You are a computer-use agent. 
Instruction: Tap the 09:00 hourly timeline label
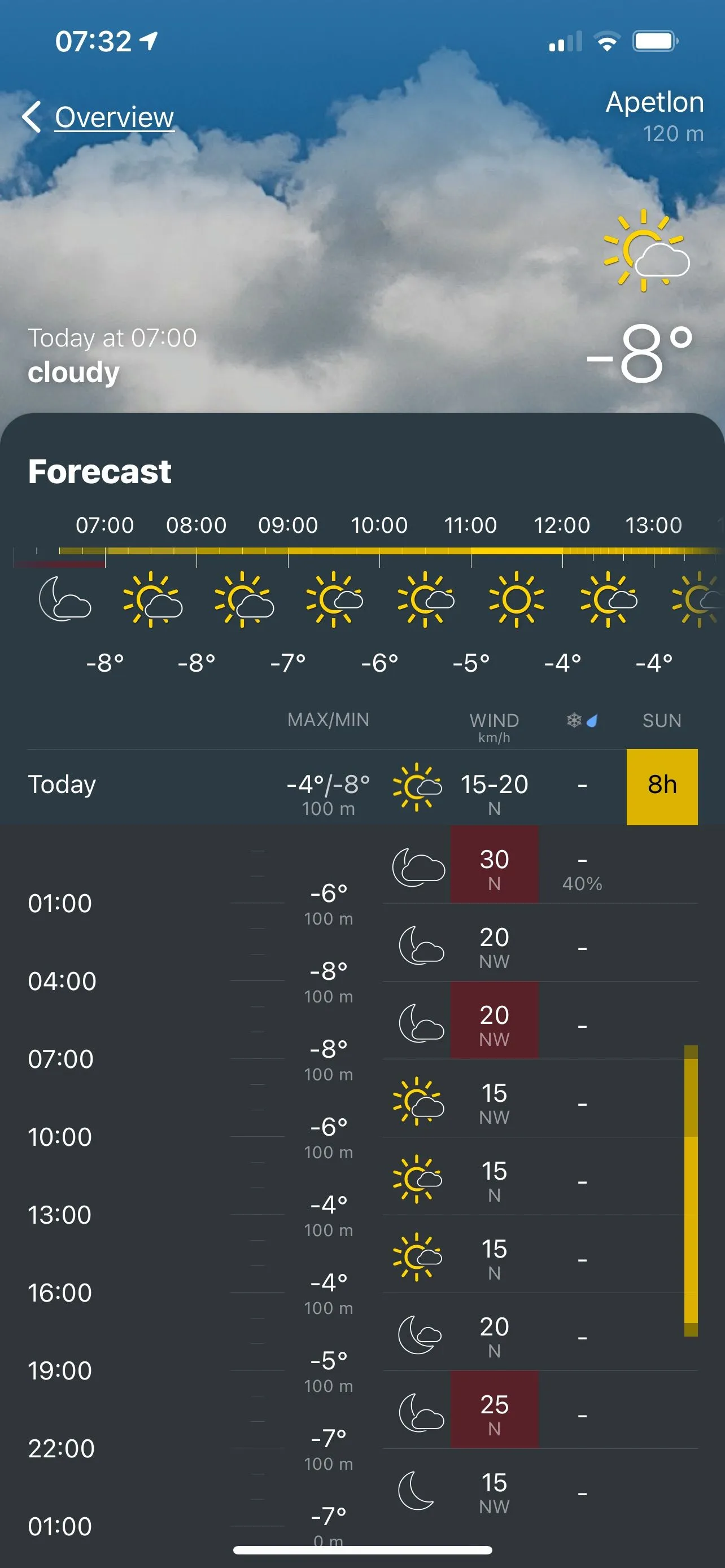point(288,525)
